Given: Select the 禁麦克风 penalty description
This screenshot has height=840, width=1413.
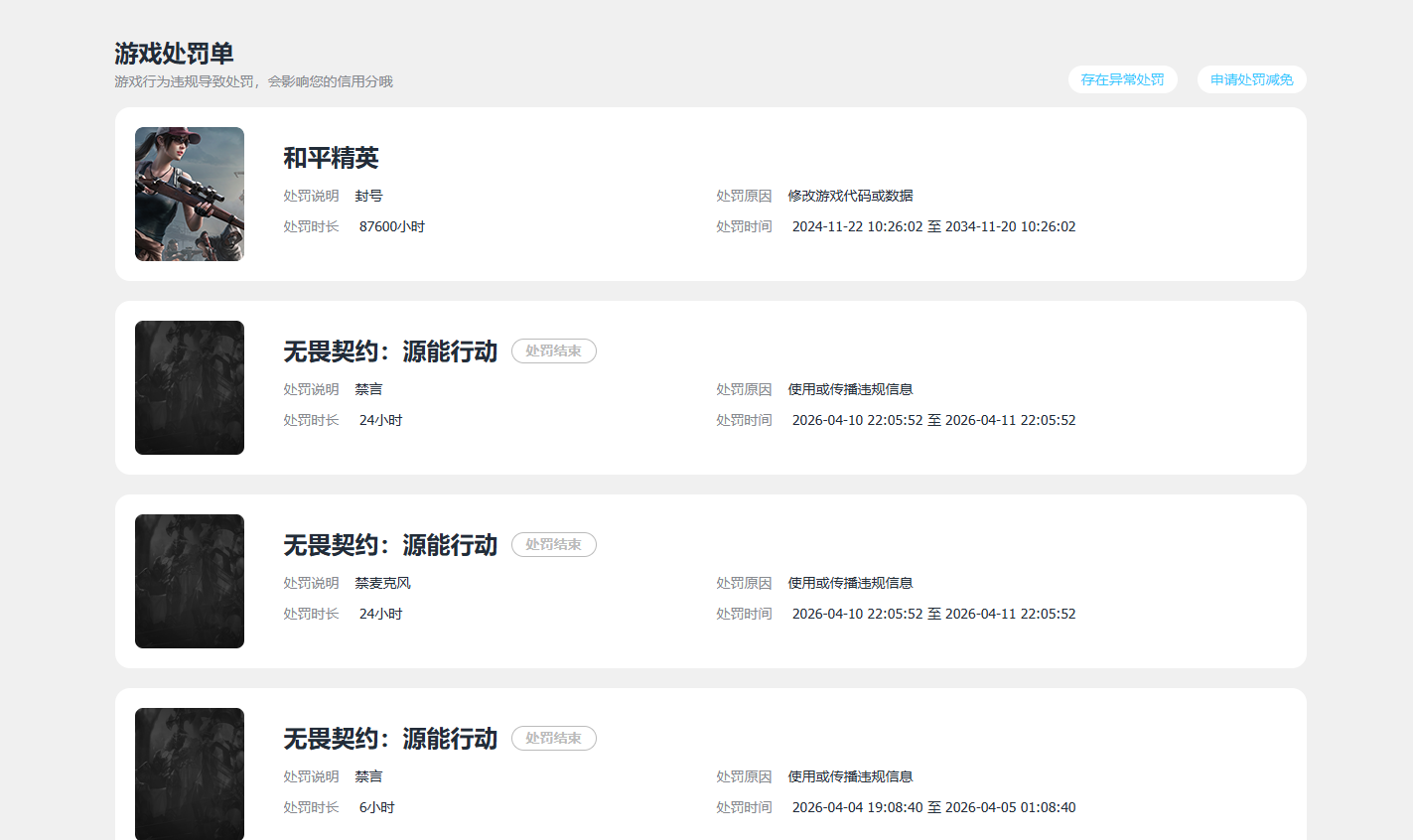Looking at the screenshot, I should 382,583.
